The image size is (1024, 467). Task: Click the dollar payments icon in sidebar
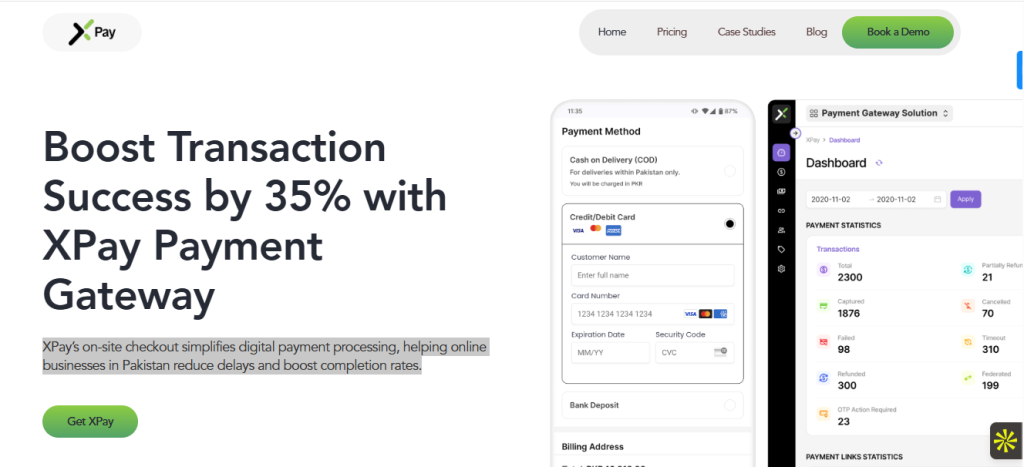pyautogui.click(x=781, y=172)
